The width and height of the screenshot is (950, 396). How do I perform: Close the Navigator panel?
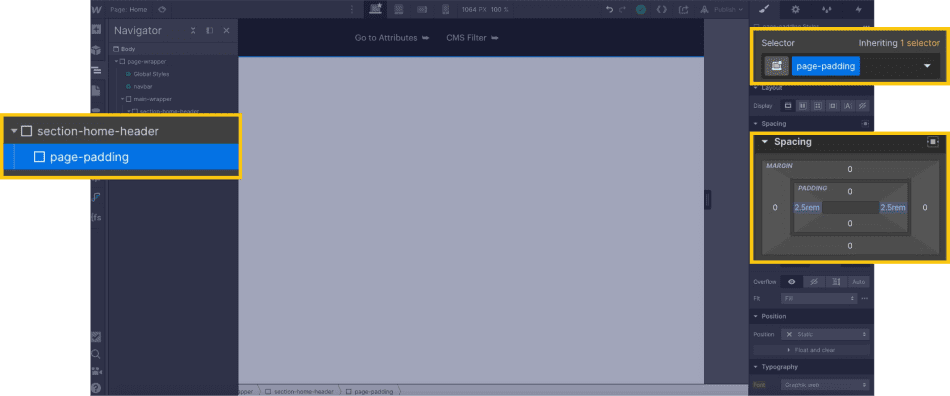[226, 30]
